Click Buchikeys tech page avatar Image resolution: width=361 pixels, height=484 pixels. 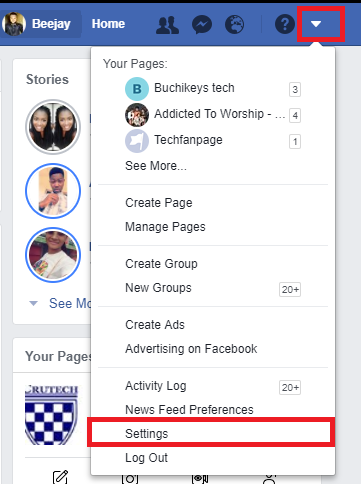[x=137, y=89]
